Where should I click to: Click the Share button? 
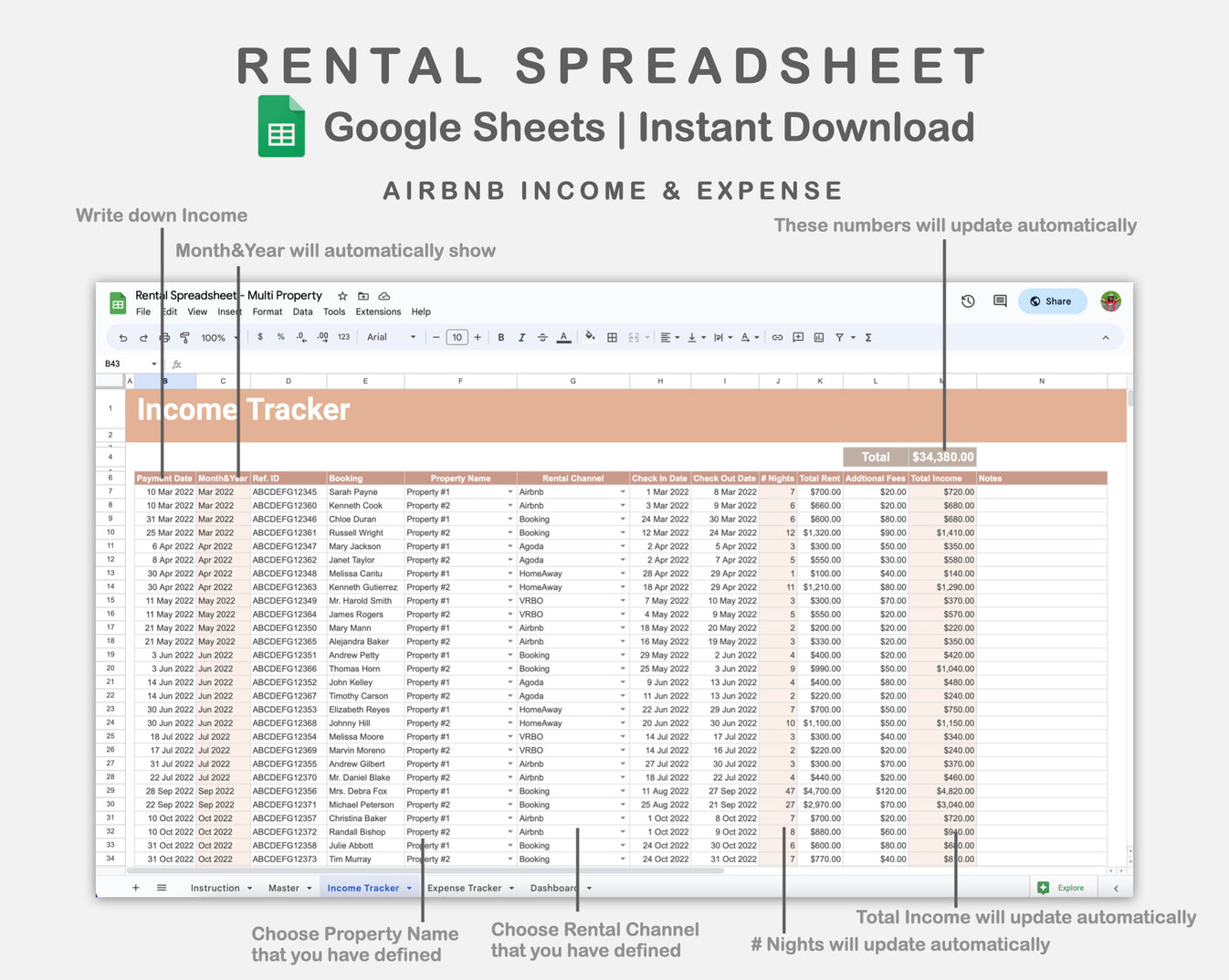pyautogui.click(x=1052, y=301)
